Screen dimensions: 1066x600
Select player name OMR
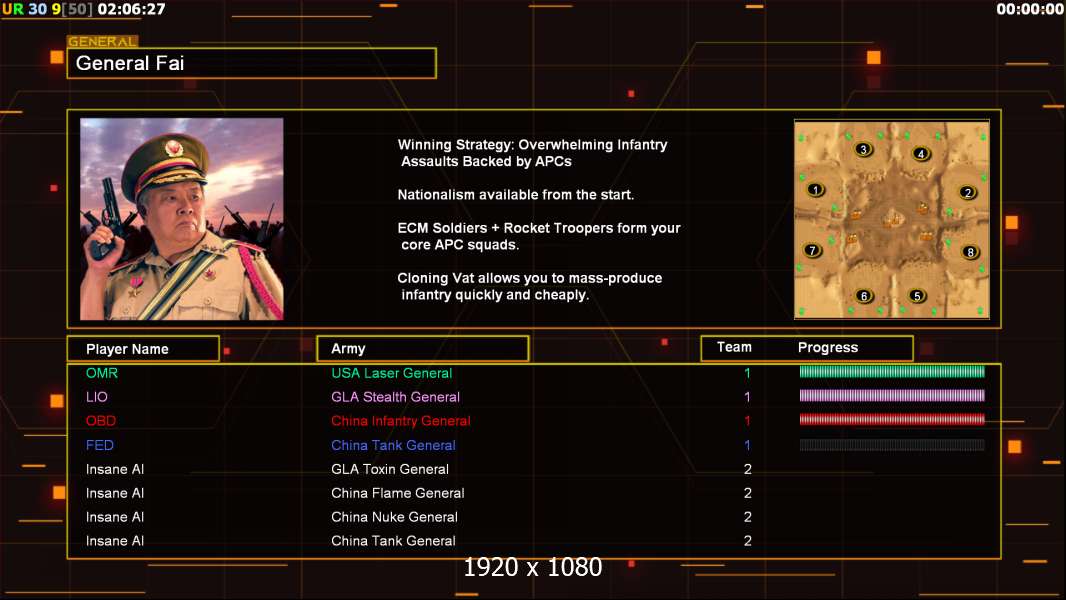pos(102,373)
